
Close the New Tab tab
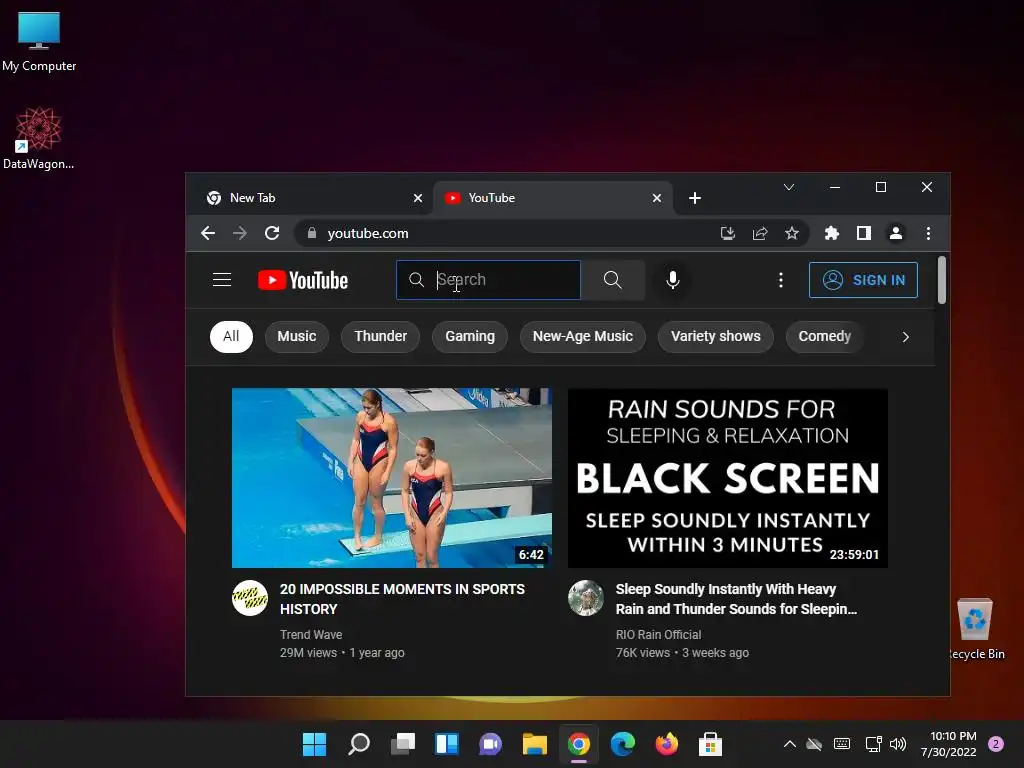(418, 198)
